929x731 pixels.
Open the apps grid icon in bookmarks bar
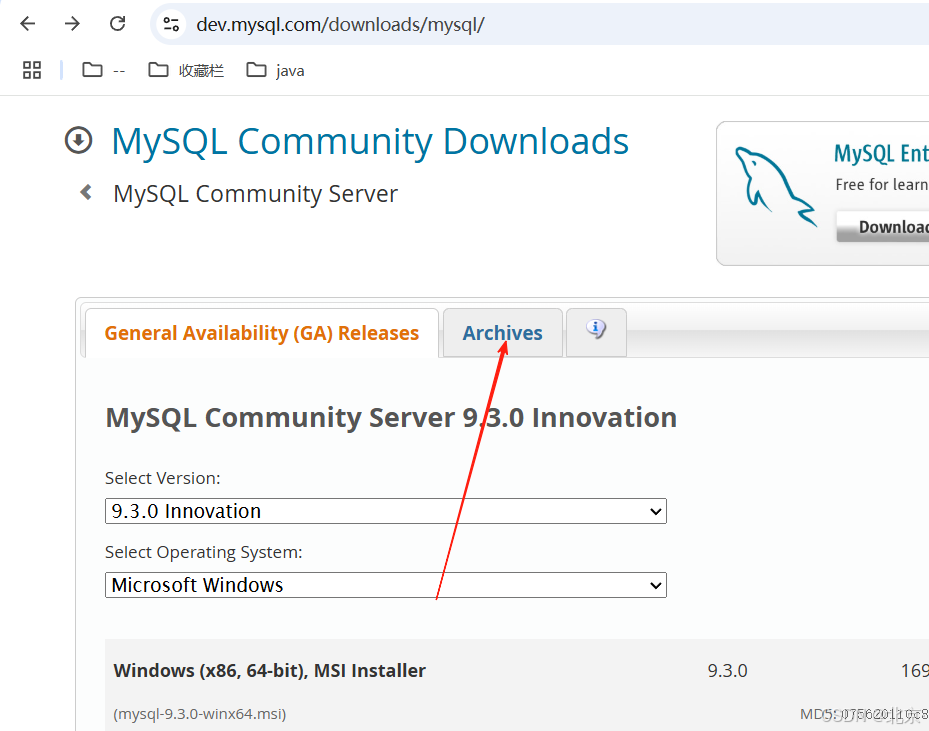point(32,70)
